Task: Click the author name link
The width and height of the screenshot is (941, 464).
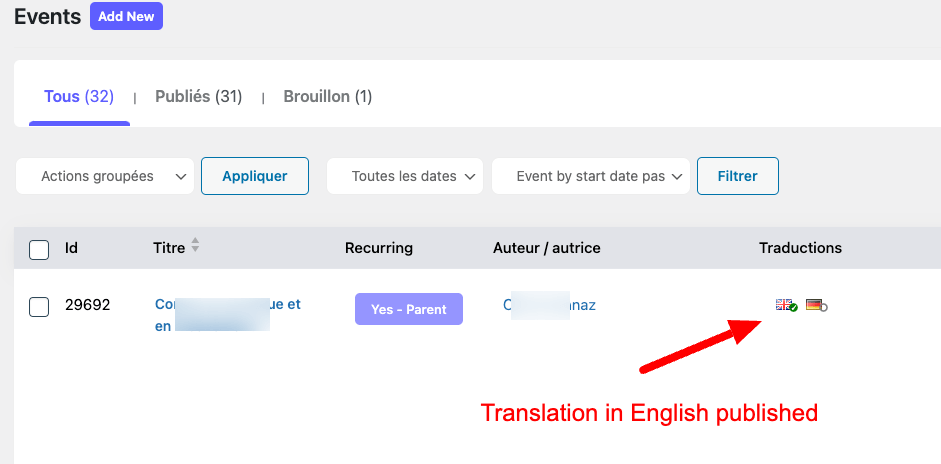Action: tap(550, 305)
